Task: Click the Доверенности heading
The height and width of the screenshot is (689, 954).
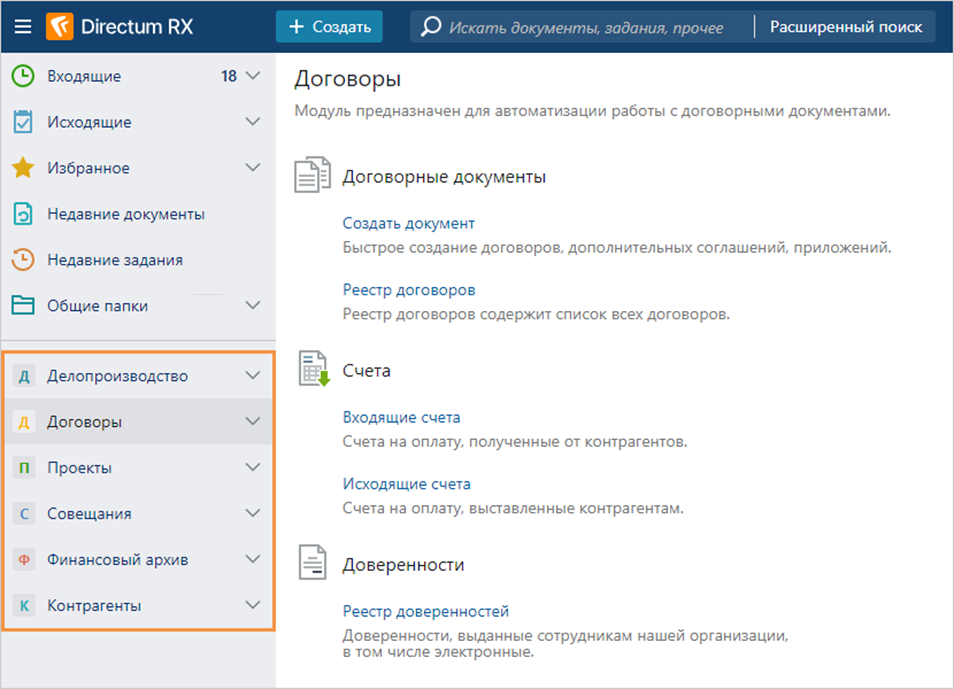Action: 403,565
